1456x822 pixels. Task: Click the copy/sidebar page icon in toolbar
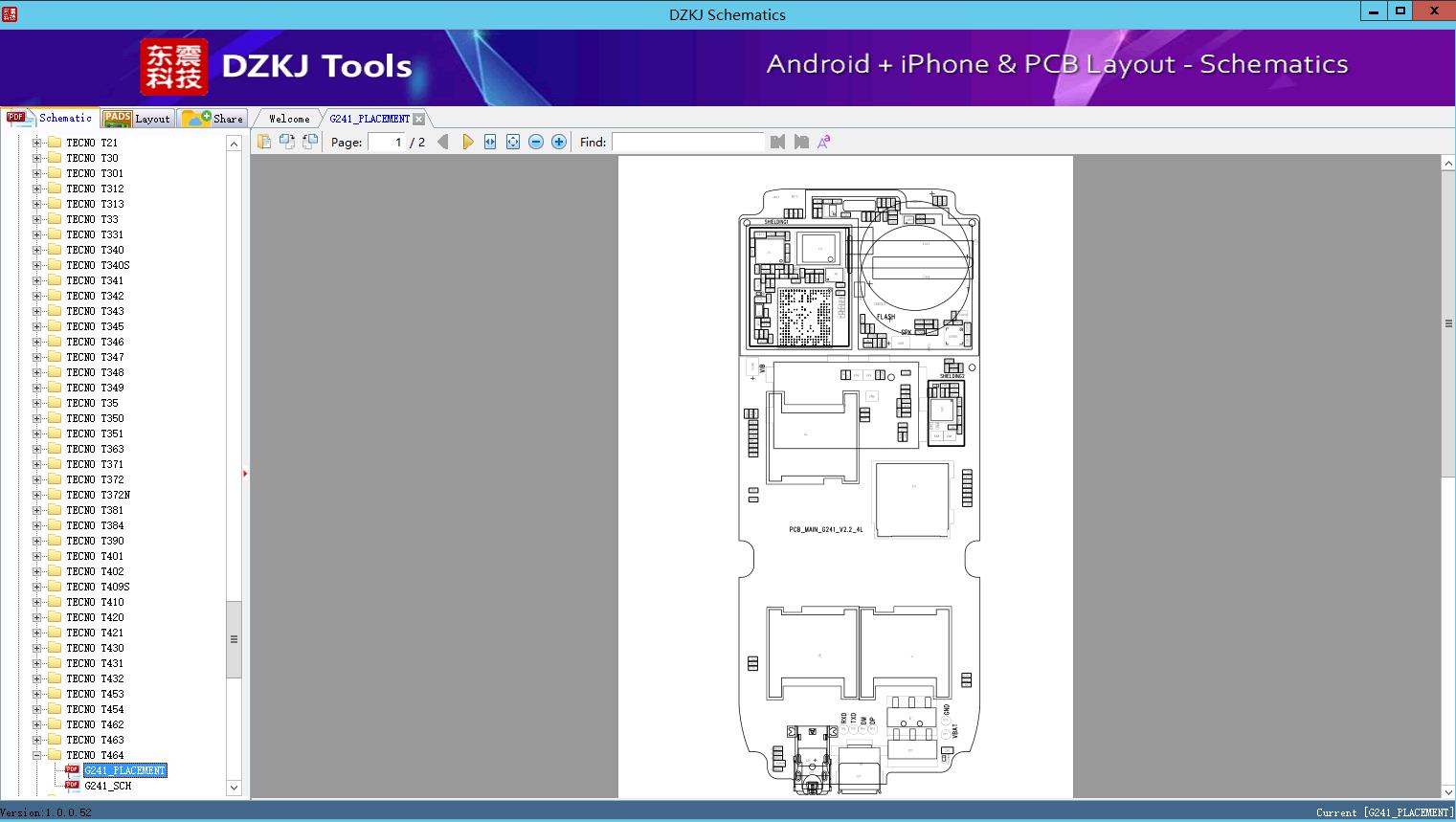263,142
